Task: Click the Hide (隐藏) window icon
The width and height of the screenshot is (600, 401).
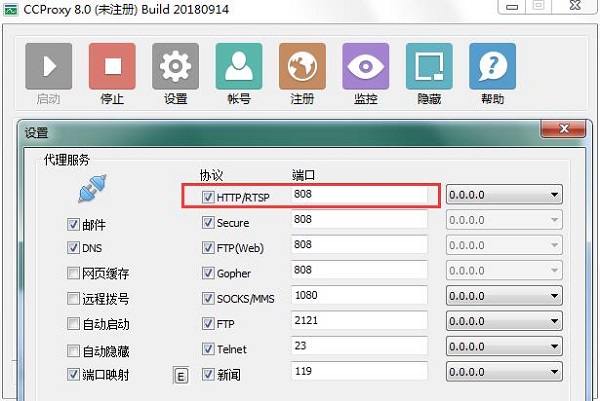Action: pyautogui.click(x=429, y=66)
